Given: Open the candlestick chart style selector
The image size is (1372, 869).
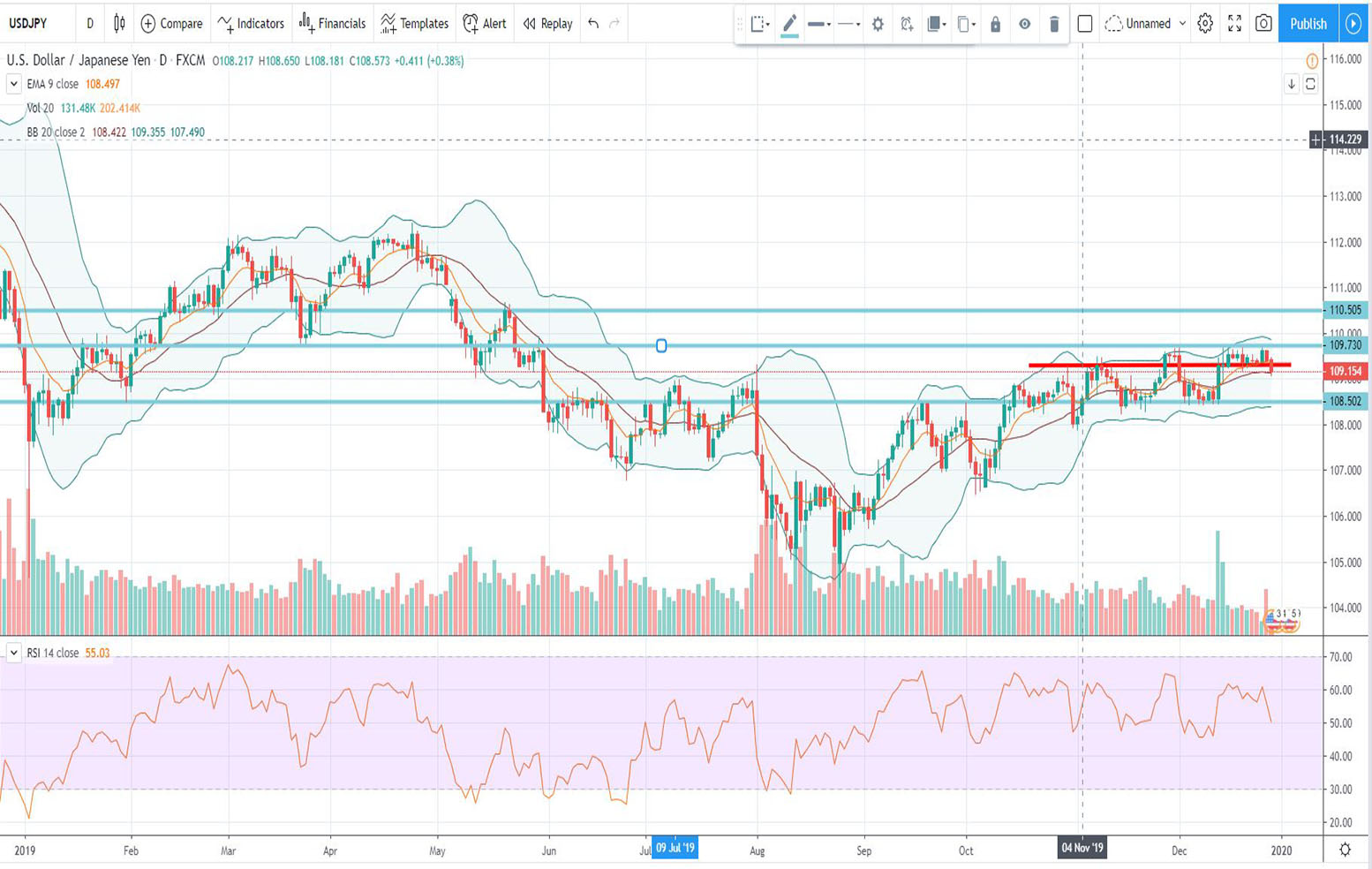Looking at the screenshot, I should (x=119, y=24).
